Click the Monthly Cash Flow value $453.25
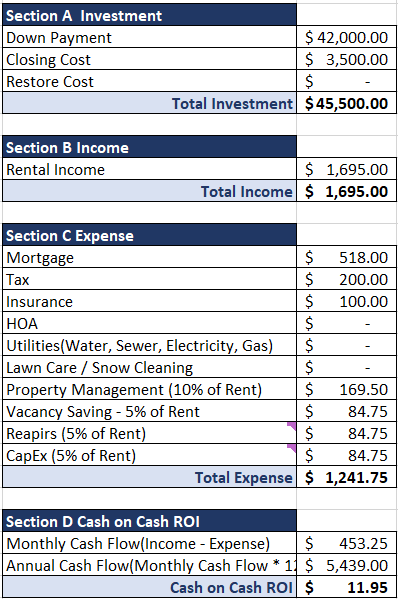This screenshot has width=398, height=599. coord(346,543)
